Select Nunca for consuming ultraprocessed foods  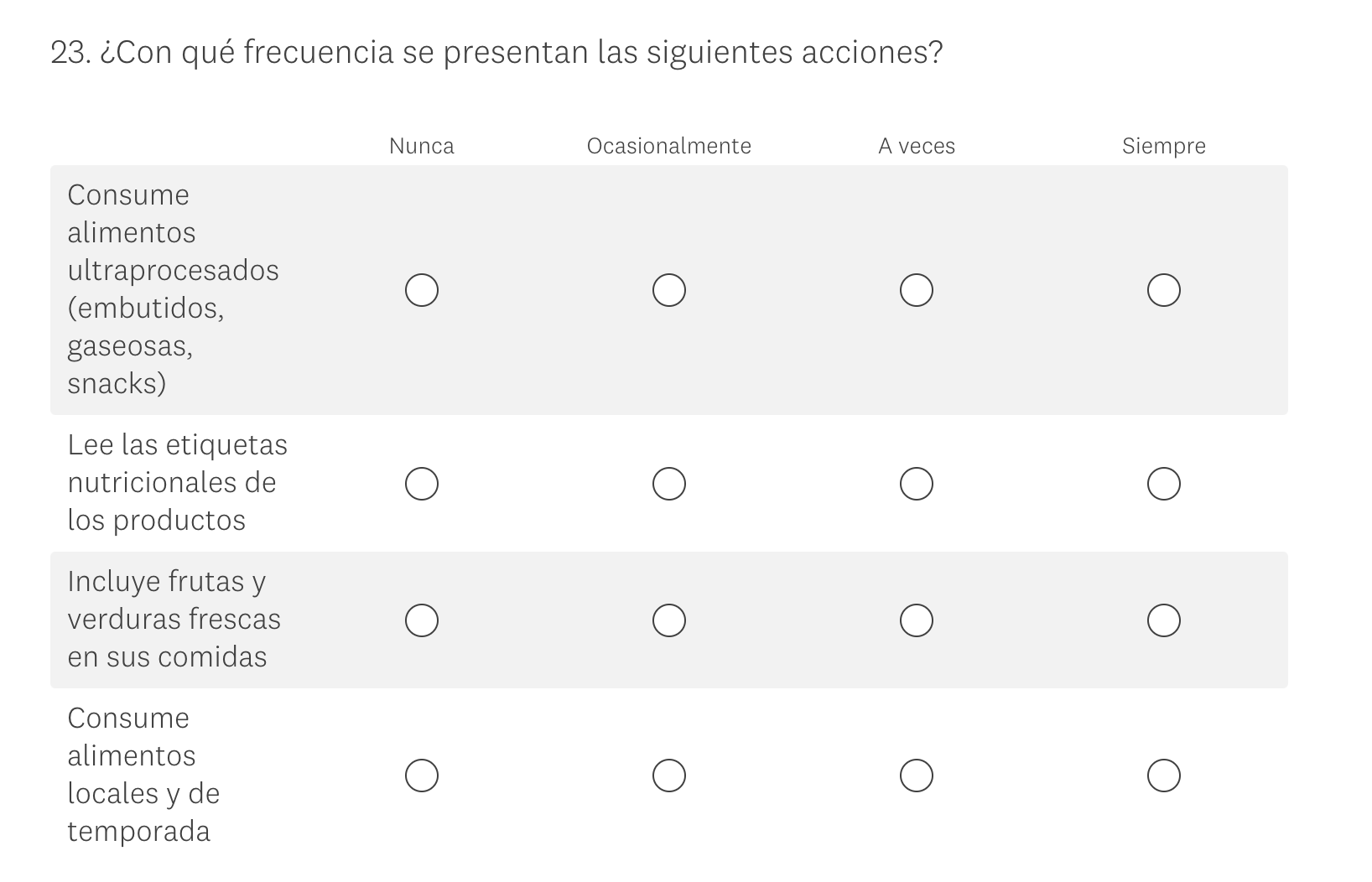422,290
